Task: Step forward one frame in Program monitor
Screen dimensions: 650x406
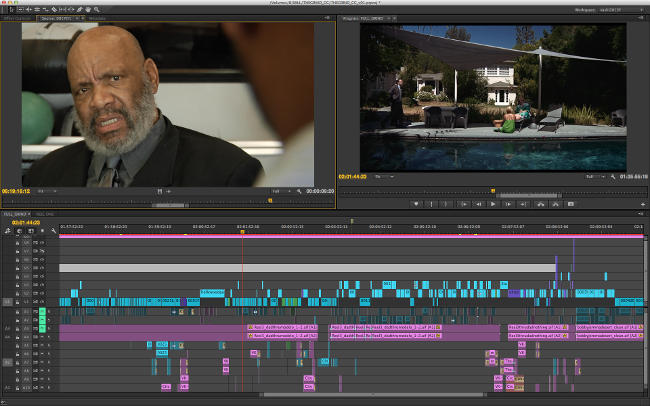Action: pyautogui.click(x=508, y=204)
